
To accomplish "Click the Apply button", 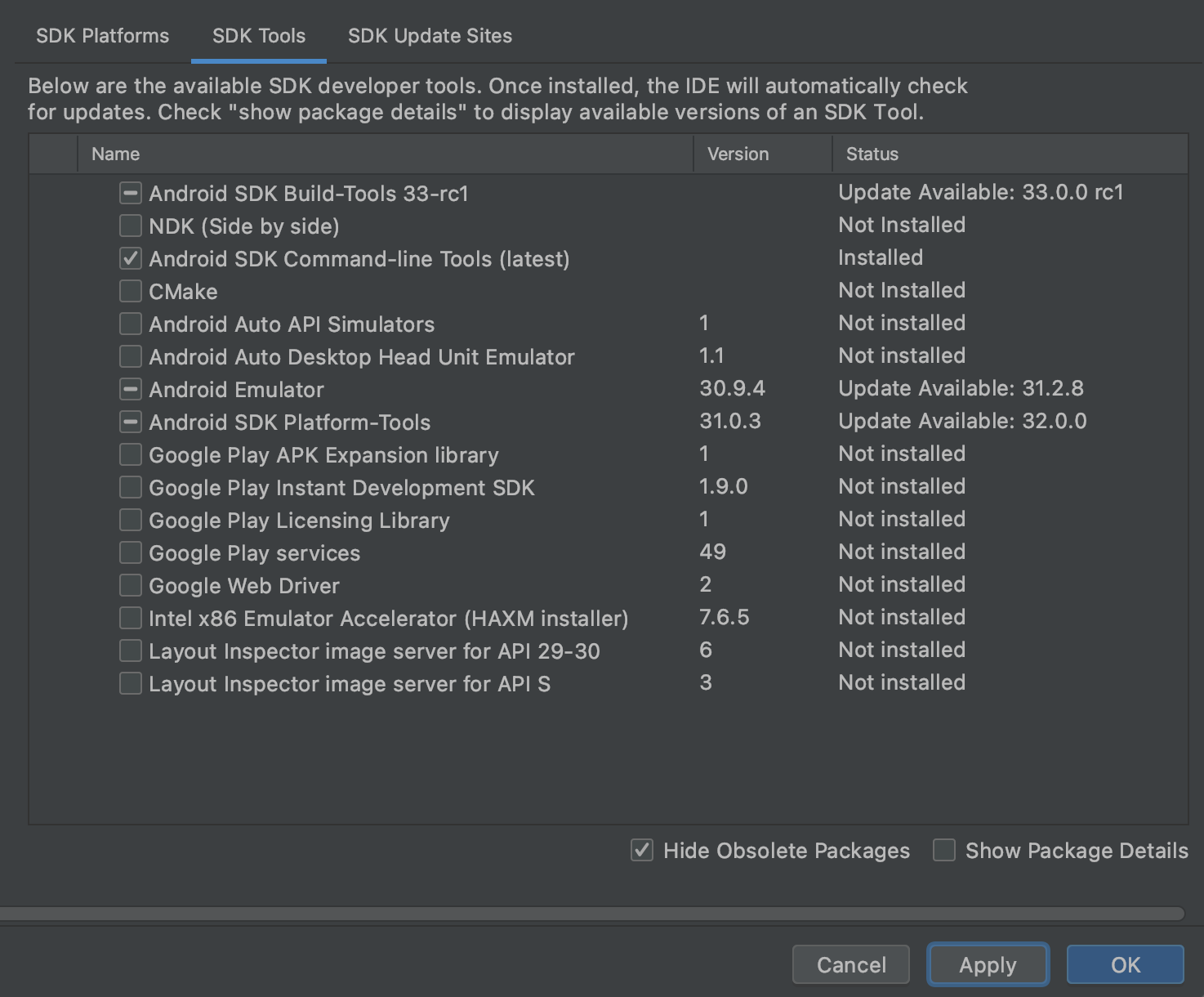I will point(988,965).
